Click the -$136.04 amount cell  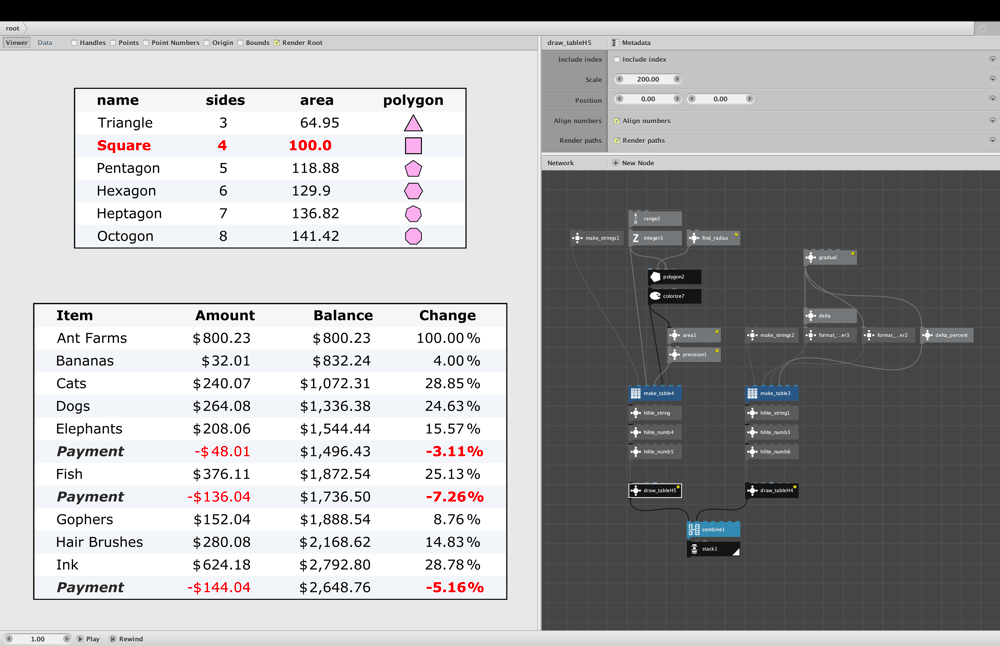click(x=219, y=497)
